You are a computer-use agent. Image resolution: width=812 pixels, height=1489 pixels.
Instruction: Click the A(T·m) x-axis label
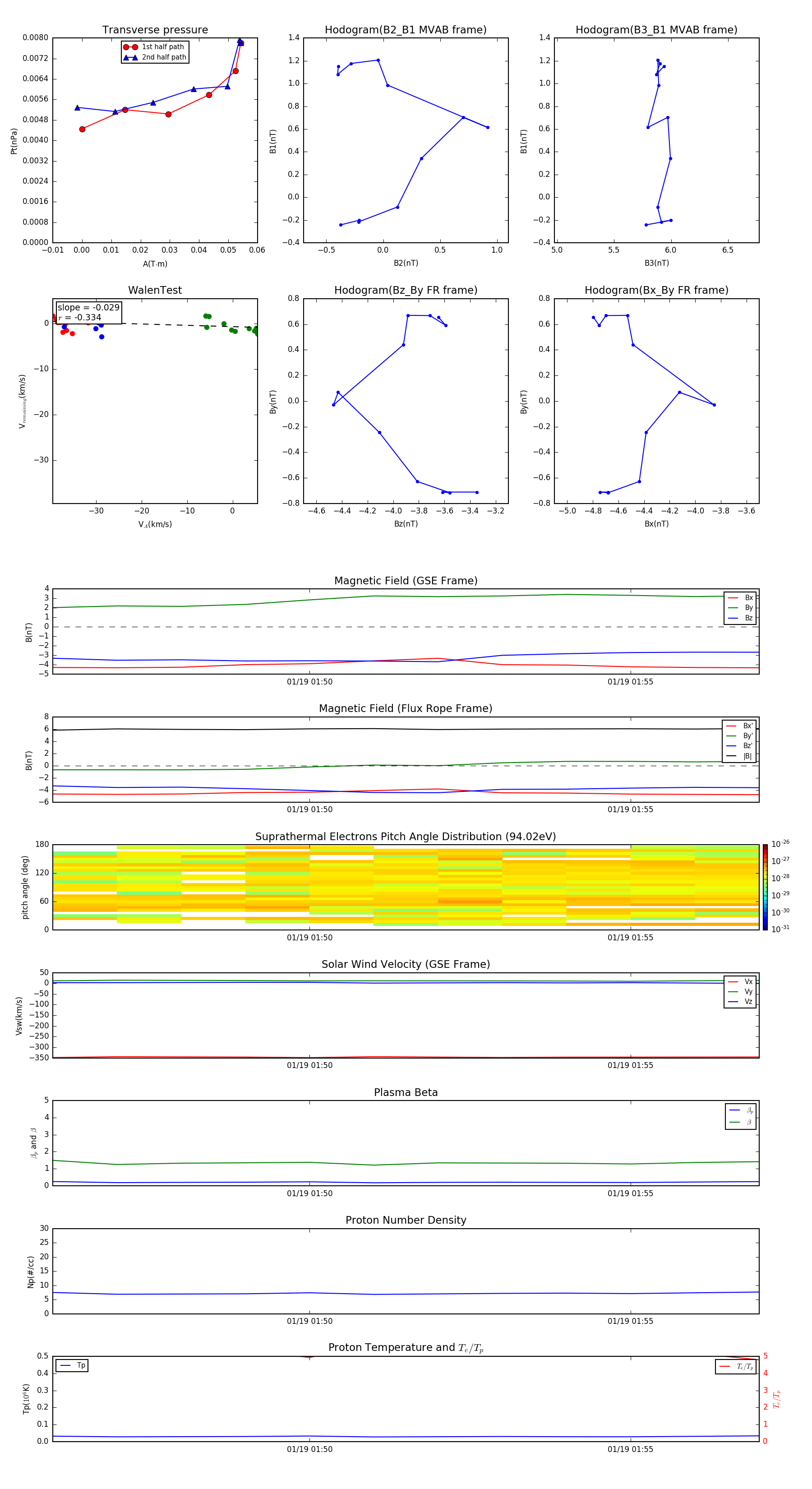(155, 264)
